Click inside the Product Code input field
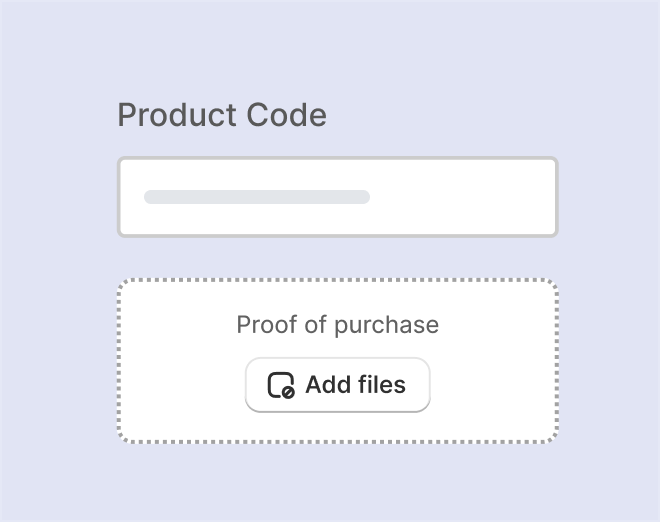Screen dimensions: 660x522 [x=337, y=197]
